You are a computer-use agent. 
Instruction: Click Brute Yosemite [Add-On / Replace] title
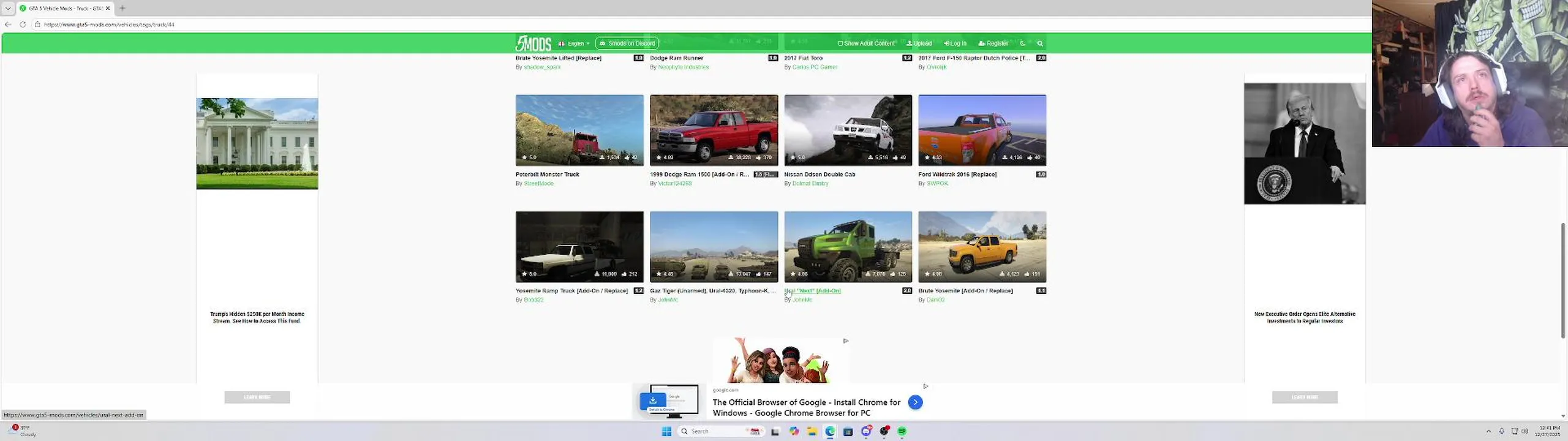(x=965, y=291)
